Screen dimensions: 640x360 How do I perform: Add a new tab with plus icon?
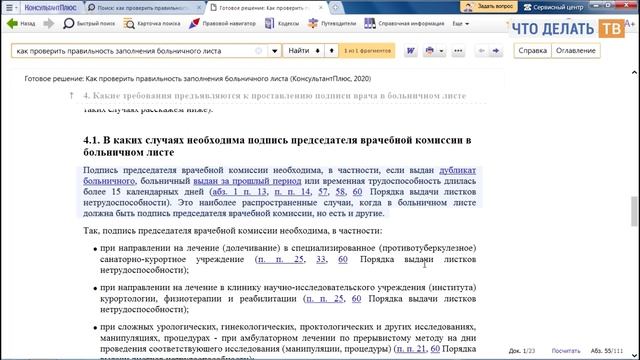click(335, 7)
